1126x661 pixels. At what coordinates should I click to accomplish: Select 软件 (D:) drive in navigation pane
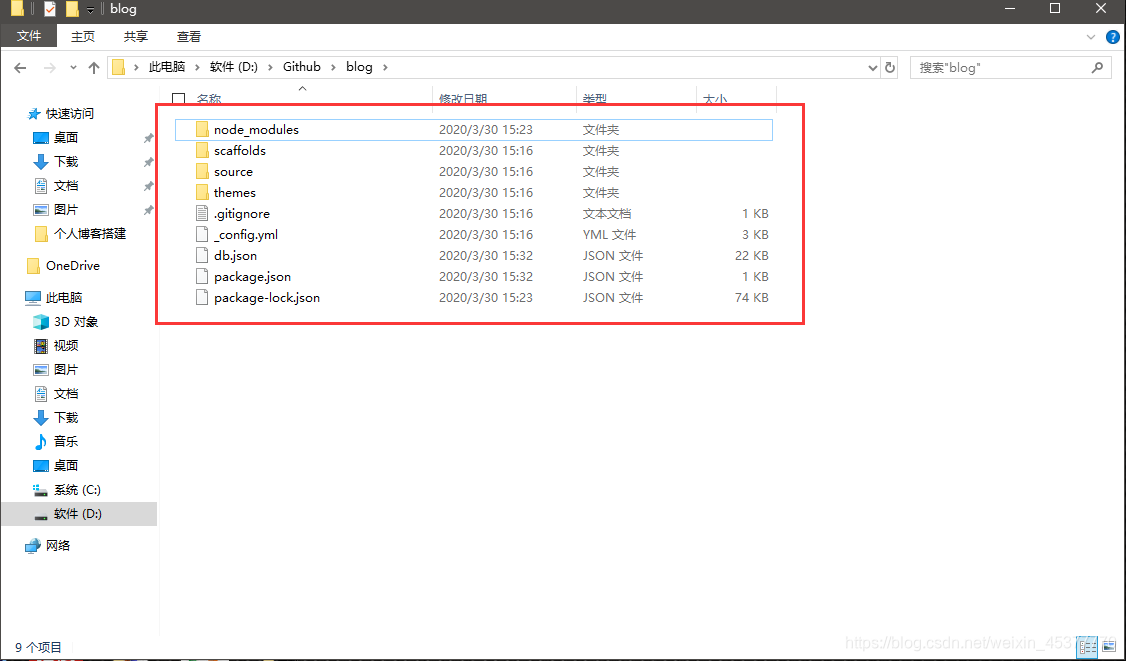(77, 514)
